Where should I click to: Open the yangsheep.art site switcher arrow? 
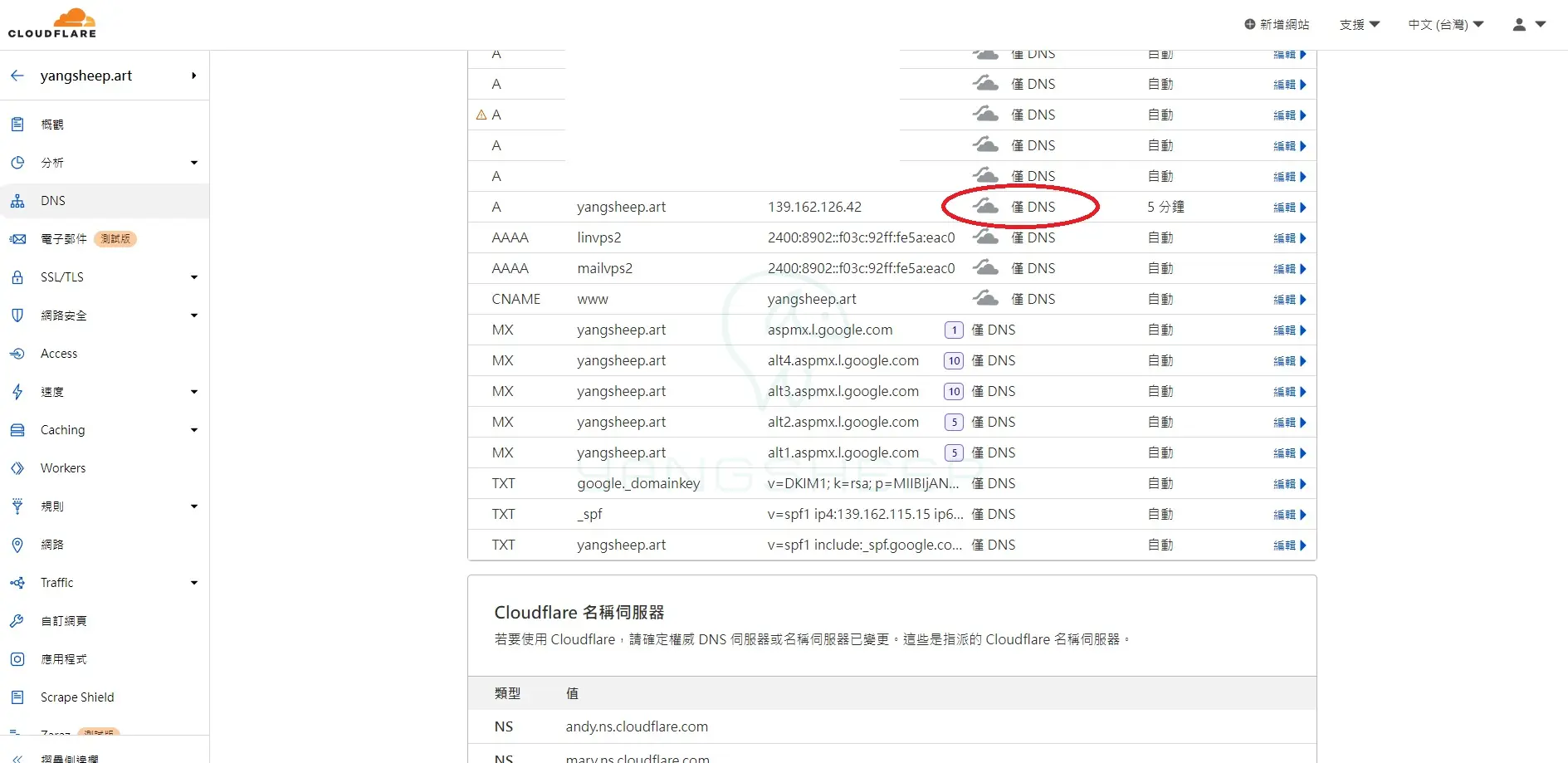pos(194,76)
